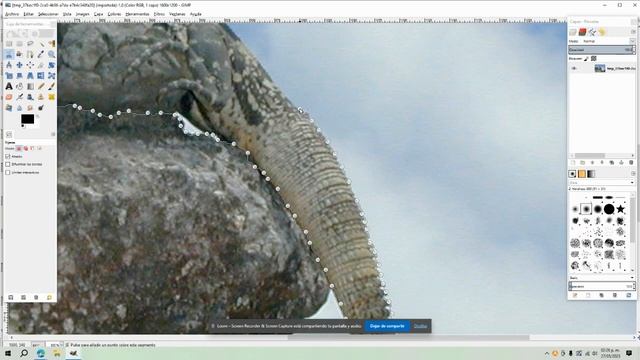Open the Seleccionar menu
This screenshot has height=360, width=640.
coord(48,14)
